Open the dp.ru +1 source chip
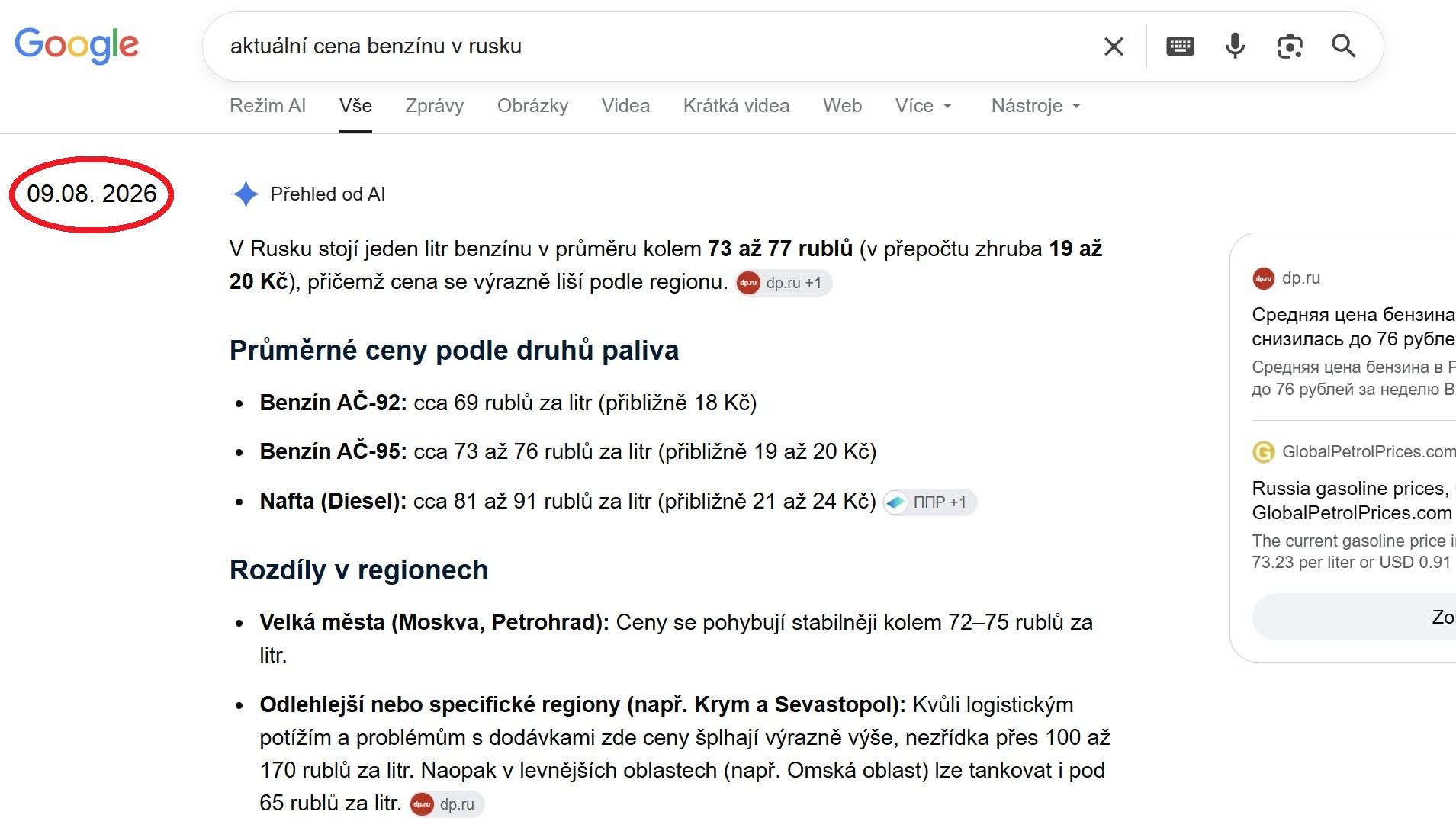The image size is (1456, 831). (783, 283)
